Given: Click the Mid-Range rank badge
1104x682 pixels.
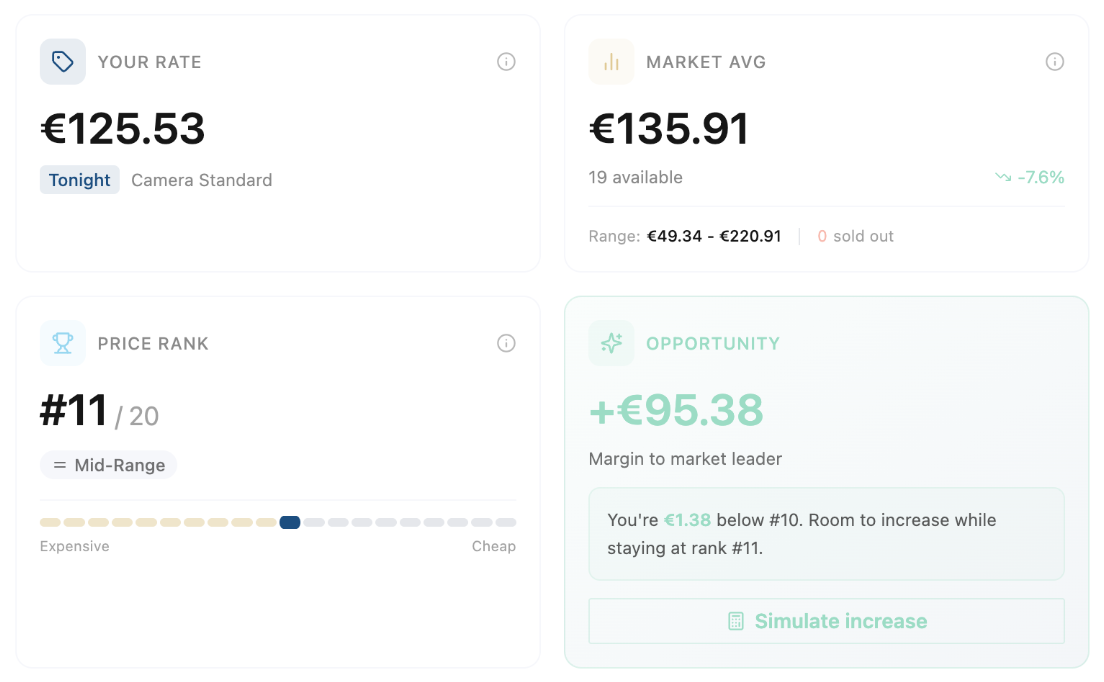Looking at the screenshot, I should pyautogui.click(x=109, y=465).
